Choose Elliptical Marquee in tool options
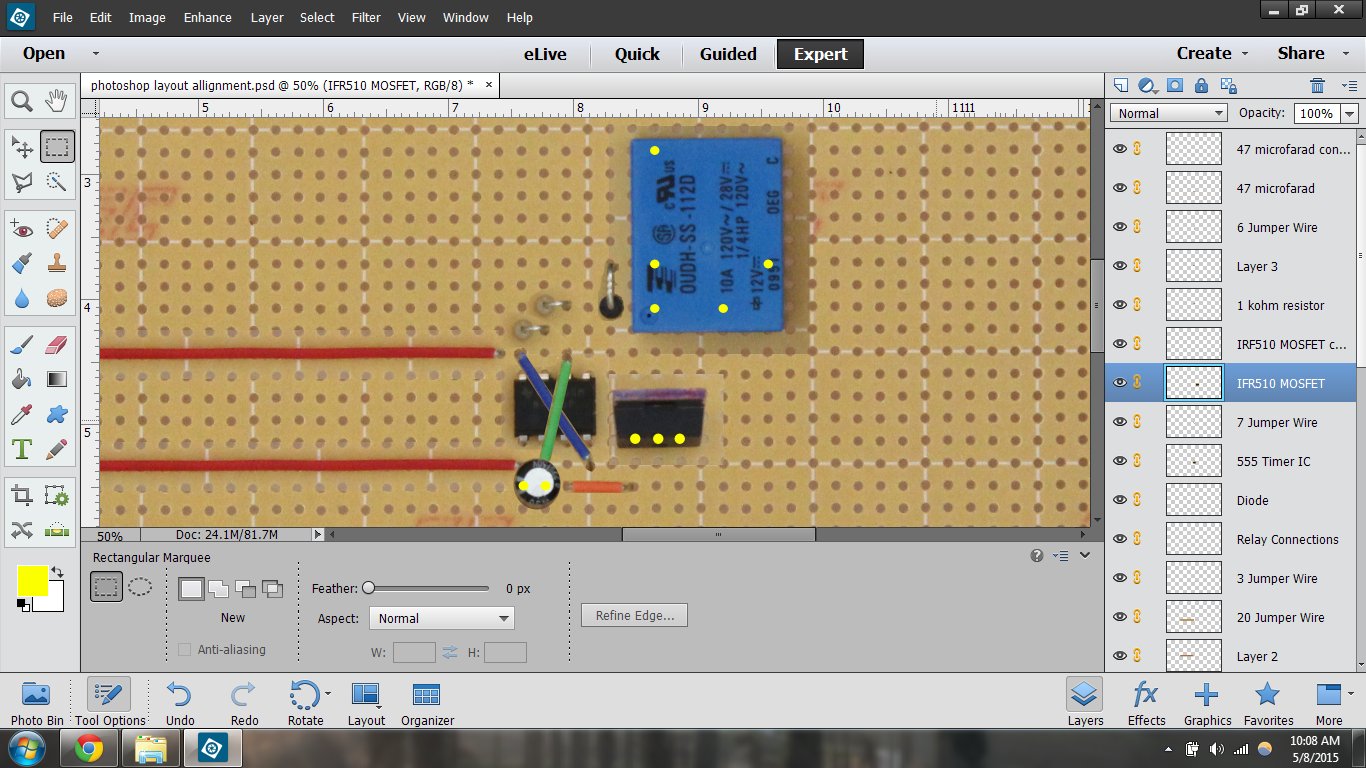Screen dimensions: 1366x768 coord(141,587)
